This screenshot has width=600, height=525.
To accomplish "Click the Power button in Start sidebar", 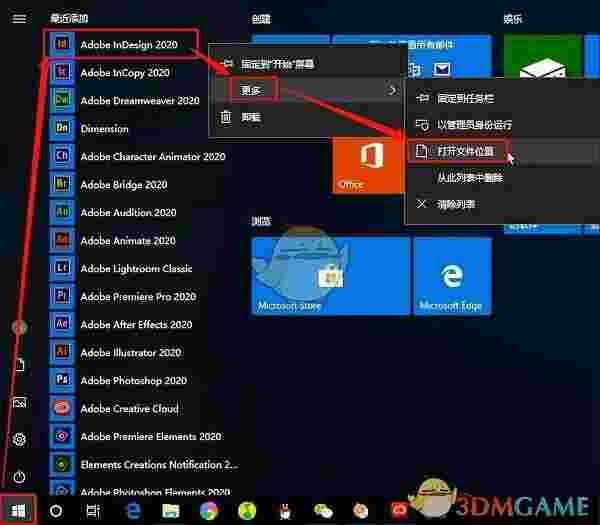I will point(19,477).
